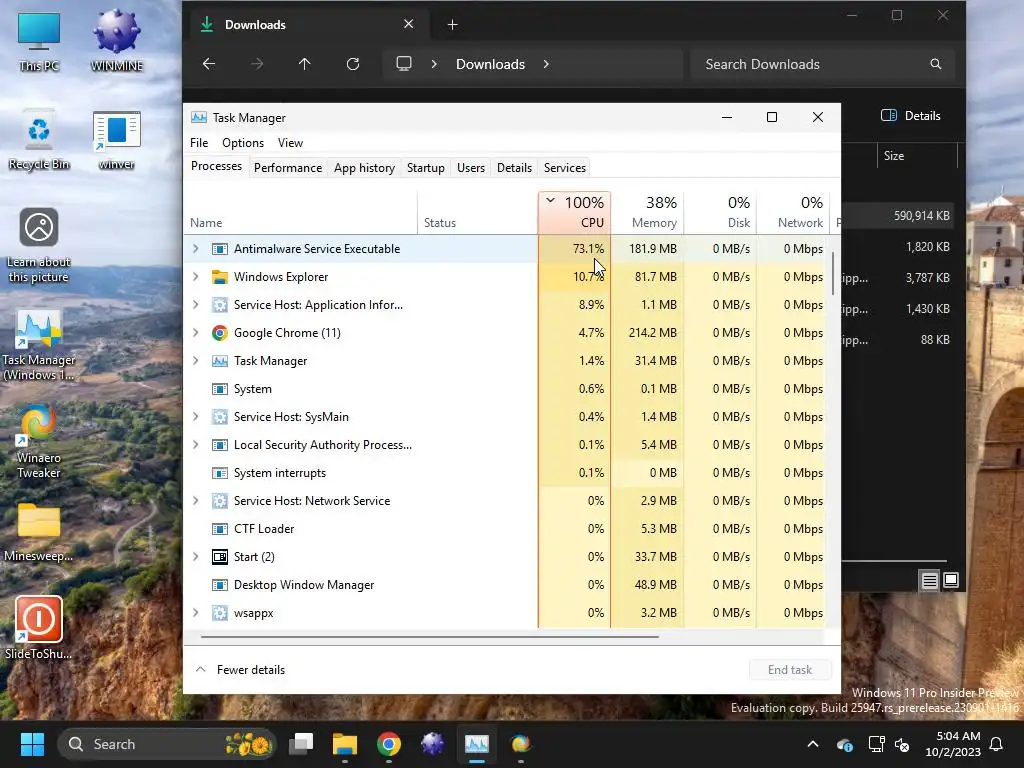Click the End task button
The width and height of the screenshot is (1024, 768).
tap(790, 670)
